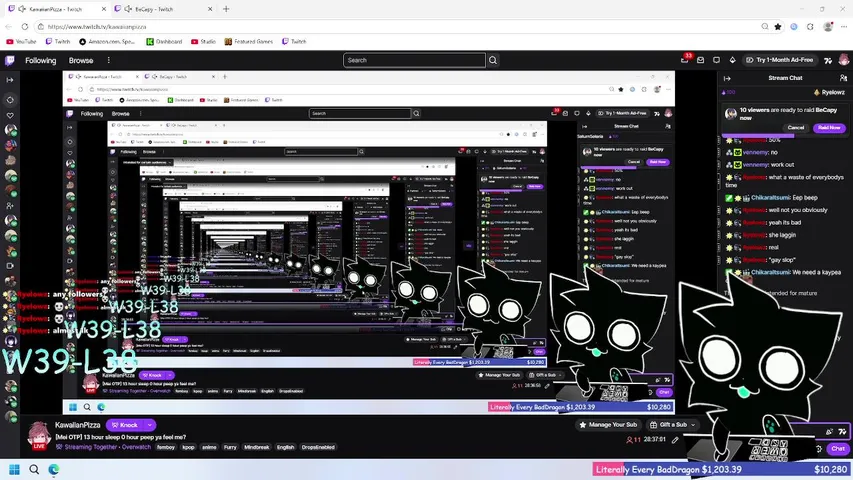The image size is (853, 480).
Task: Open the browser extensions icon
Action: (x=810, y=27)
